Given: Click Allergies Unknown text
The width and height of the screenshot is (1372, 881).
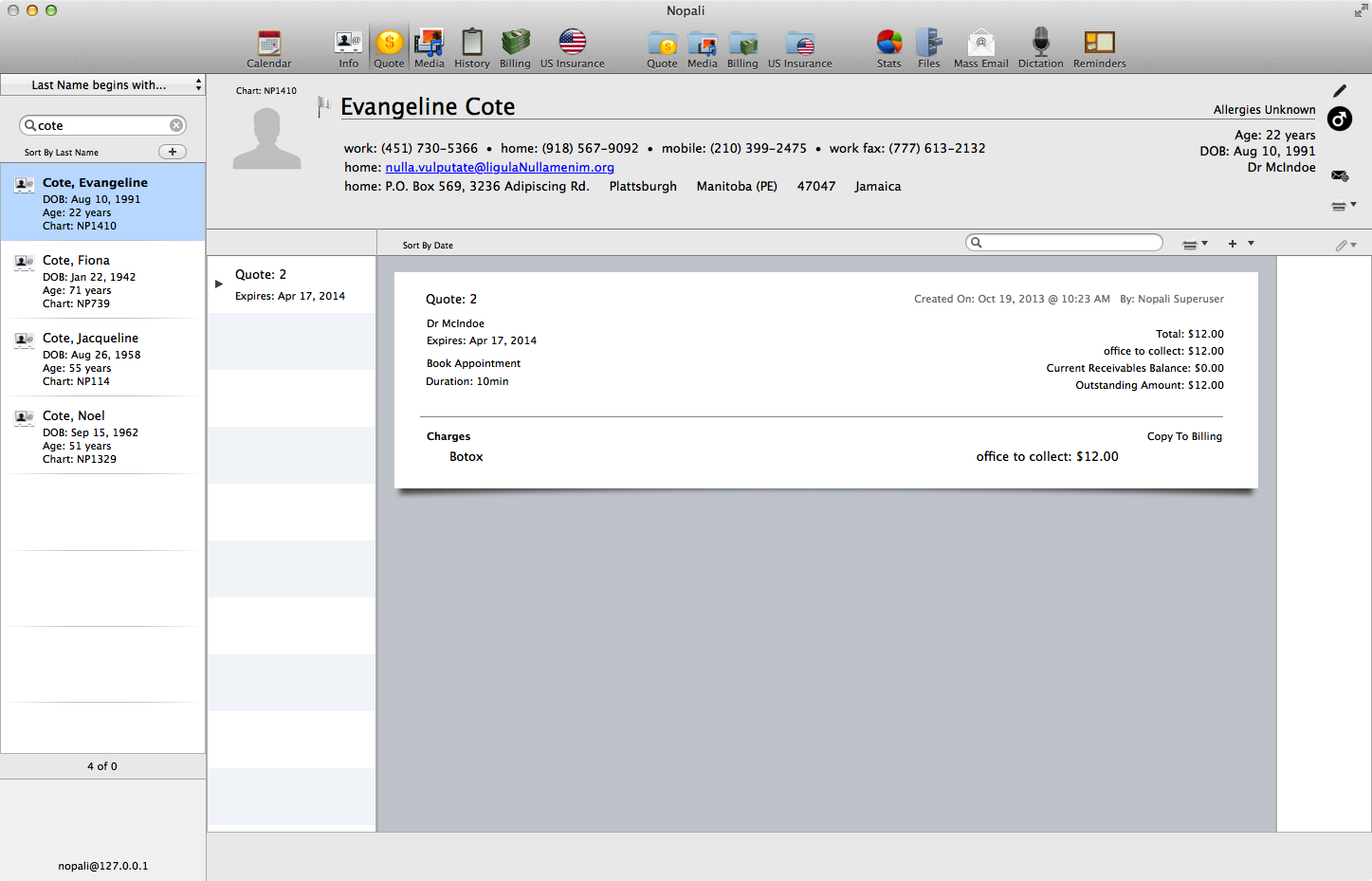Looking at the screenshot, I should (1264, 110).
